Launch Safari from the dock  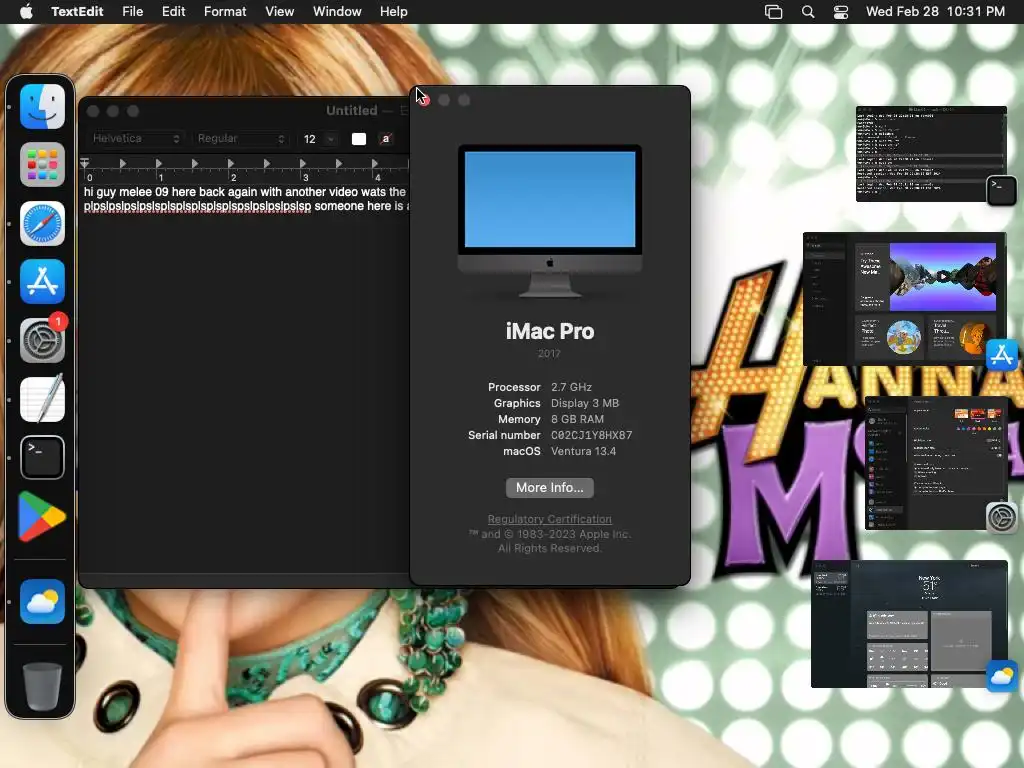tap(42, 223)
